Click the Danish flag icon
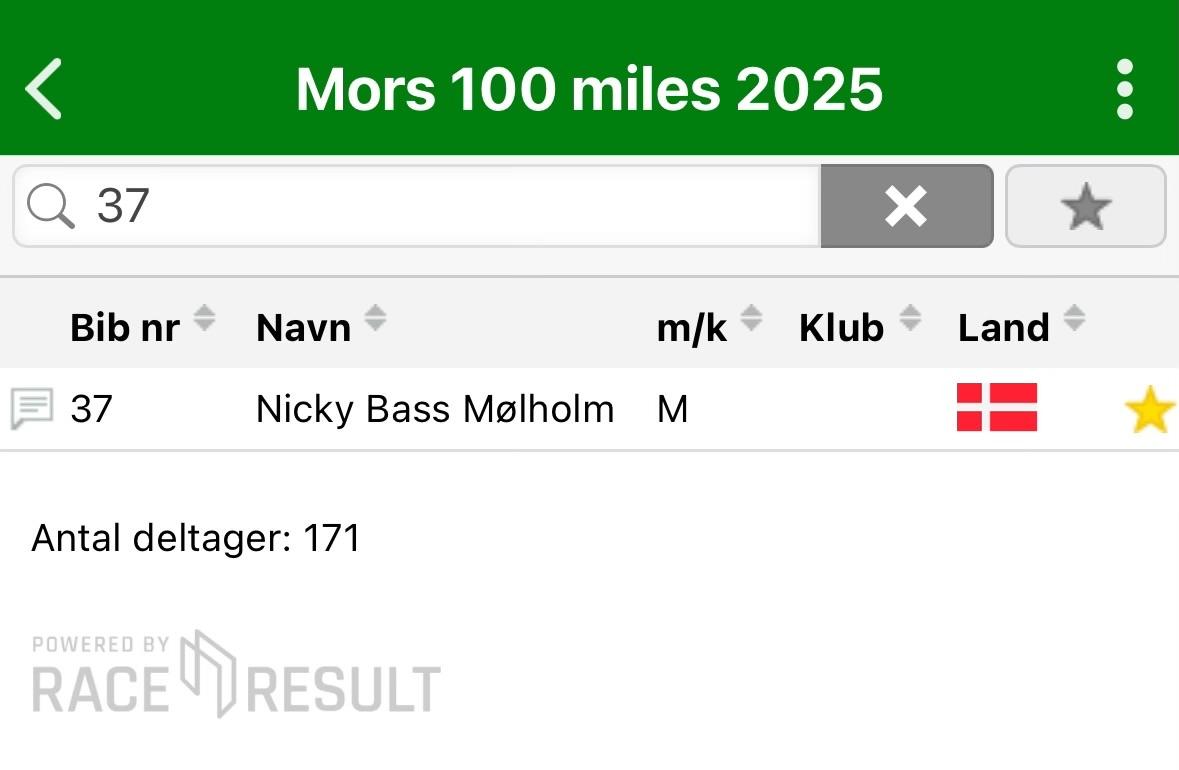The width and height of the screenshot is (1179, 770). (997, 407)
